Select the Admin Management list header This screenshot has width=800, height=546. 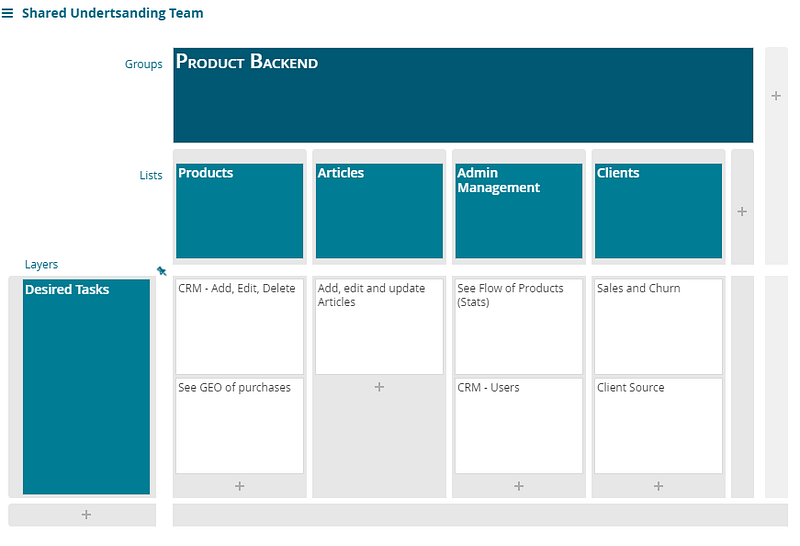tap(519, 211)
